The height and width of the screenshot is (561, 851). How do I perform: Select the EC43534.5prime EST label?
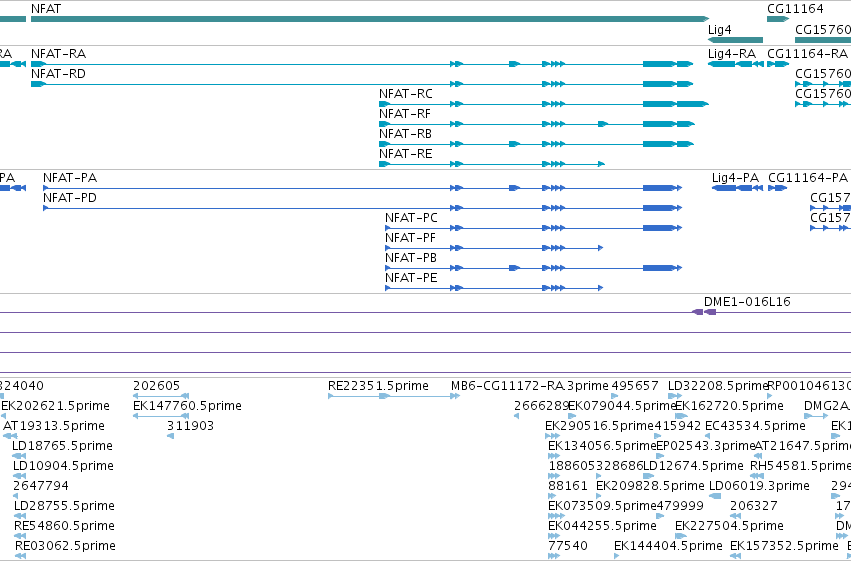coord(755,426)
